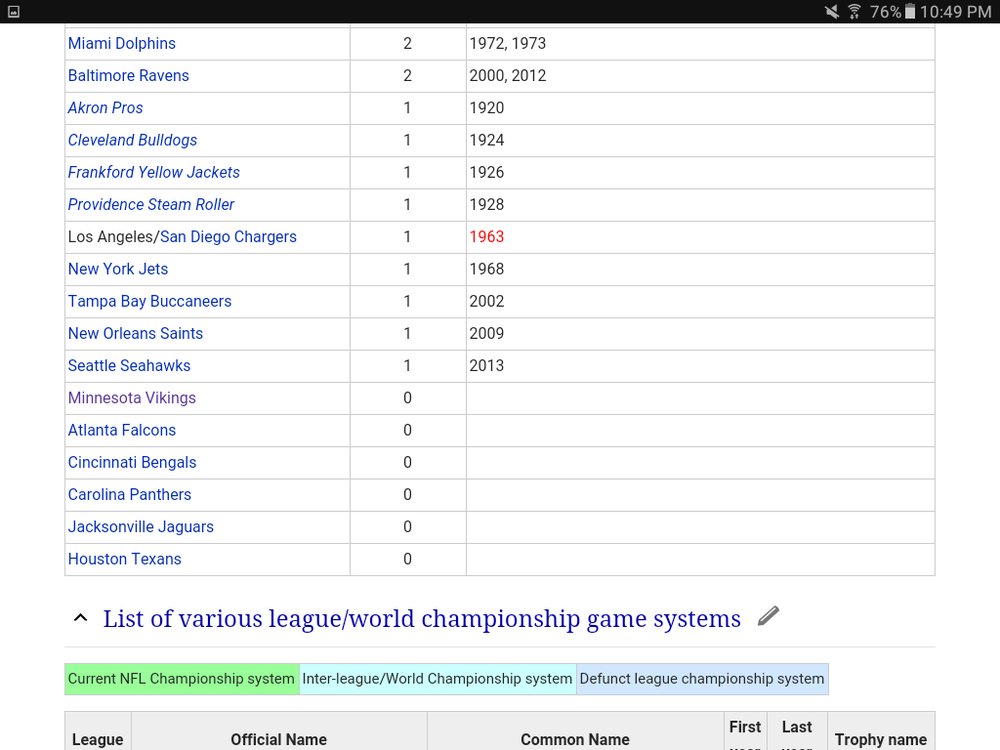Screen dimensions: 1000x750
Task: Tap the muted sound icon in status bar
Action: point(831,12)
